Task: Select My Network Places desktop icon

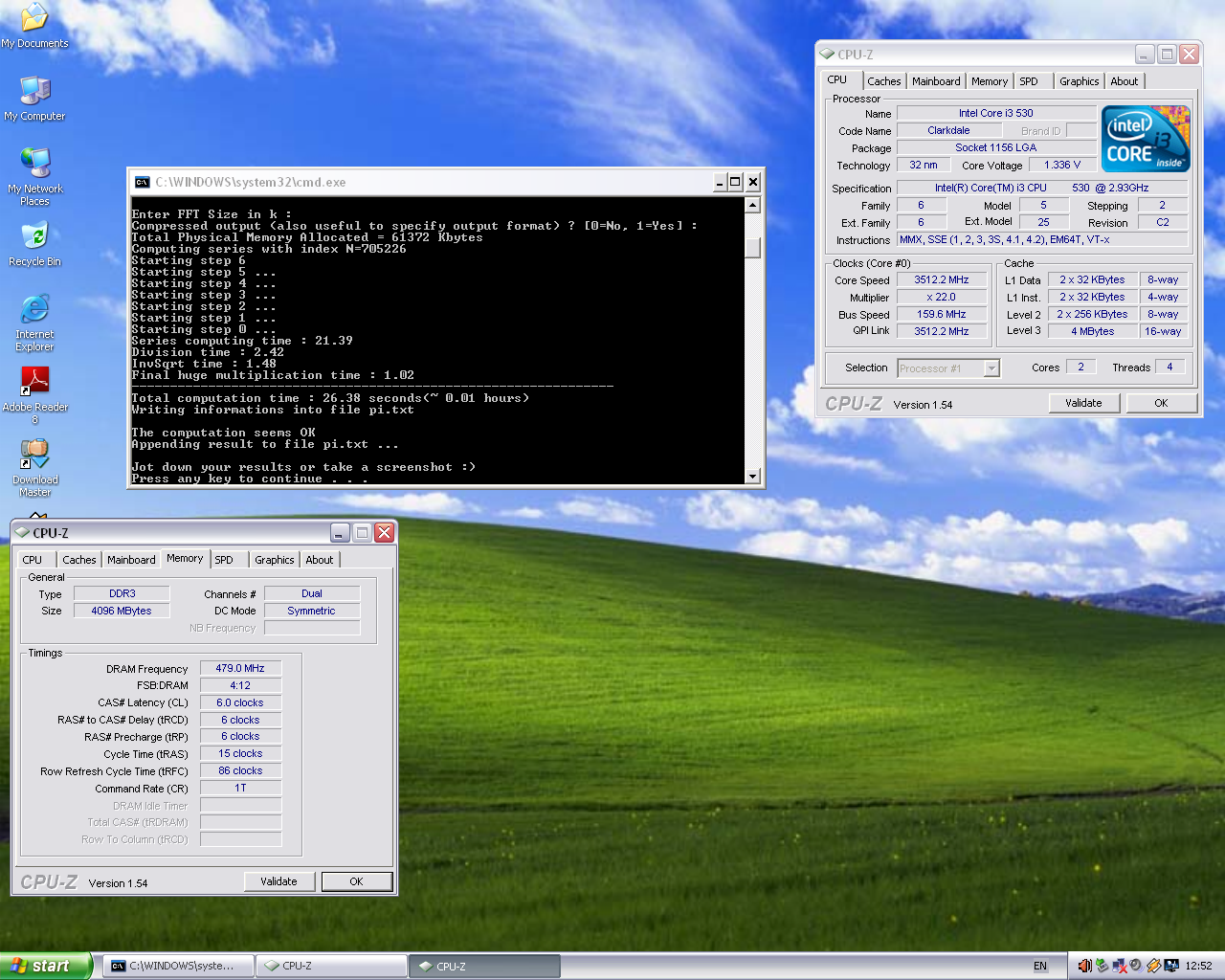Action: [x=34, y=177]
